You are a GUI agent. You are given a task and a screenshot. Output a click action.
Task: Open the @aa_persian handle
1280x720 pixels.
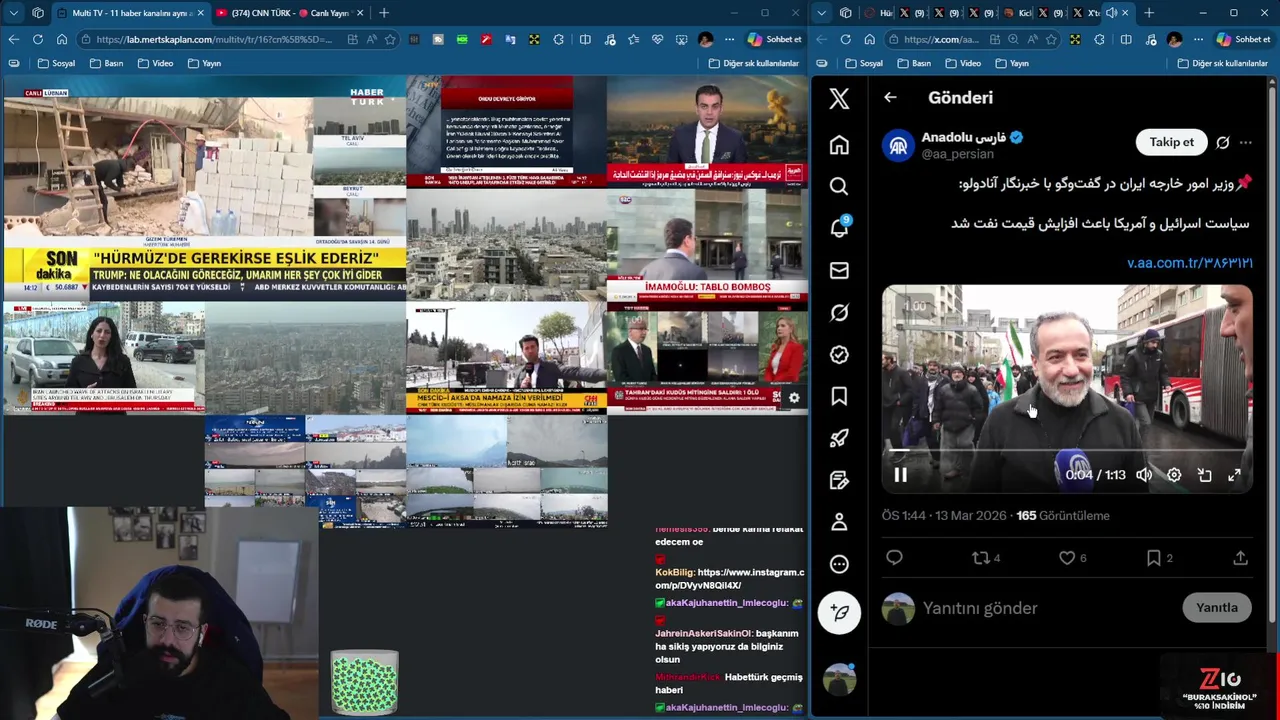pyautogui.click(x=957, y=154)
